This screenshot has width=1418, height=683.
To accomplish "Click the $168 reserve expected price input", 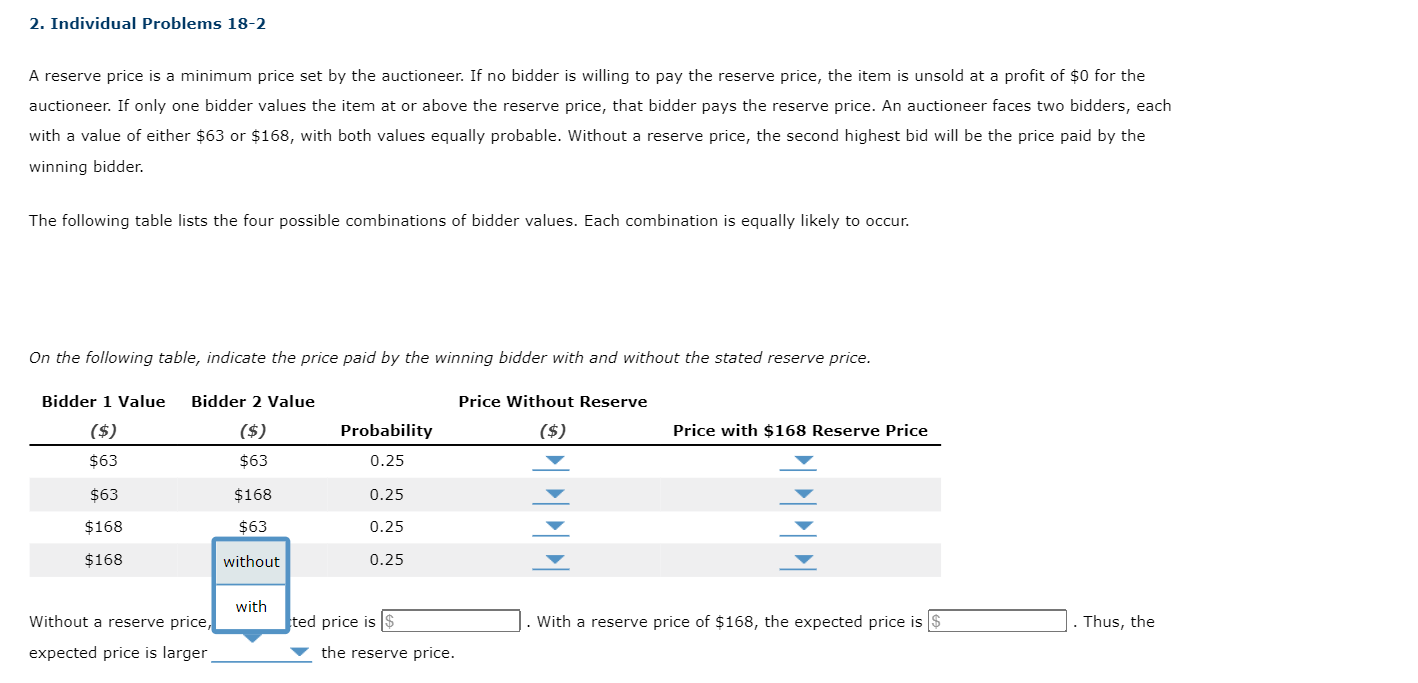I will click(996, 620).
